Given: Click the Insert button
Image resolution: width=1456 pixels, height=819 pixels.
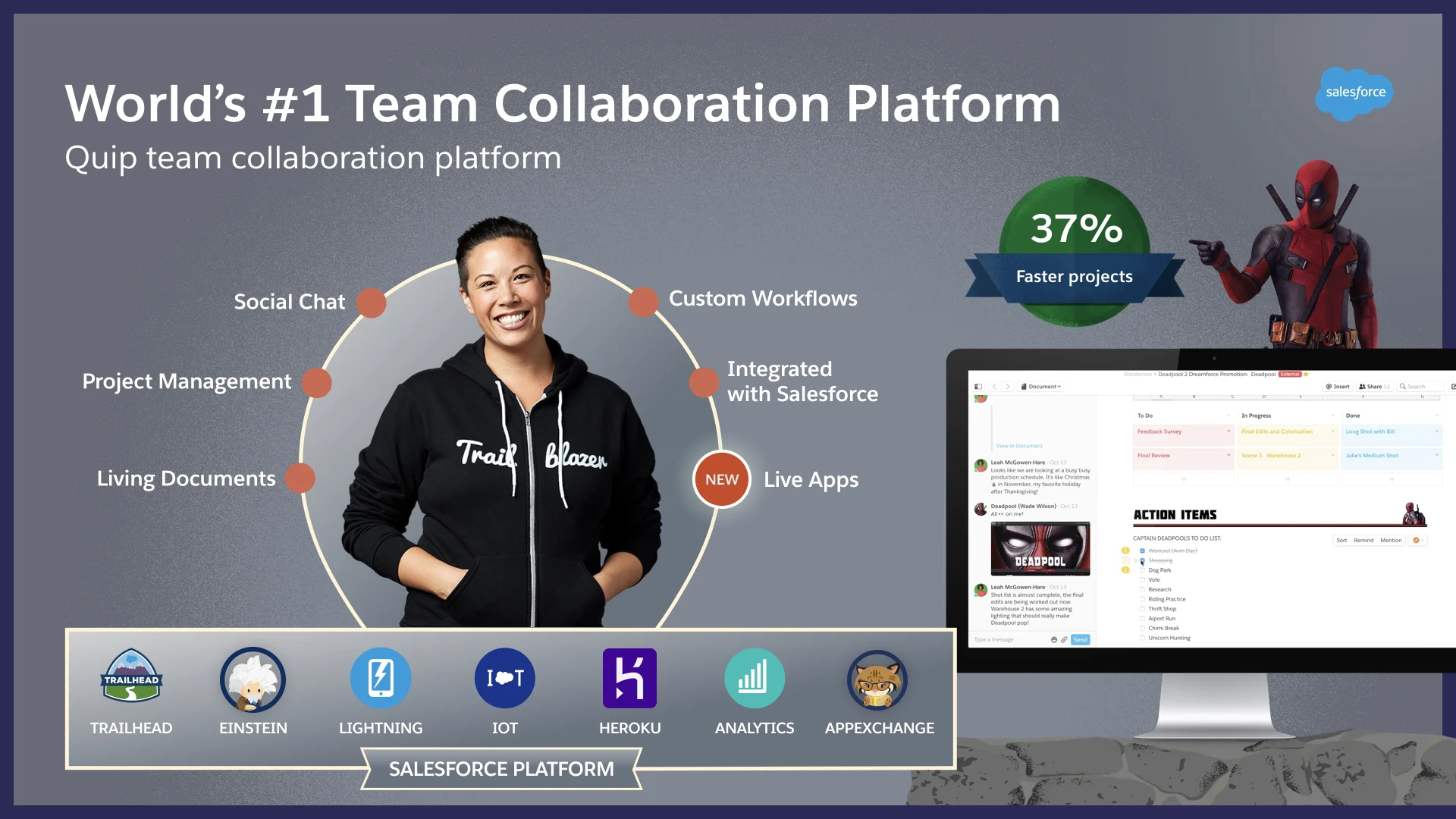Looking at the screenshot, I should tap(1338, 387).
